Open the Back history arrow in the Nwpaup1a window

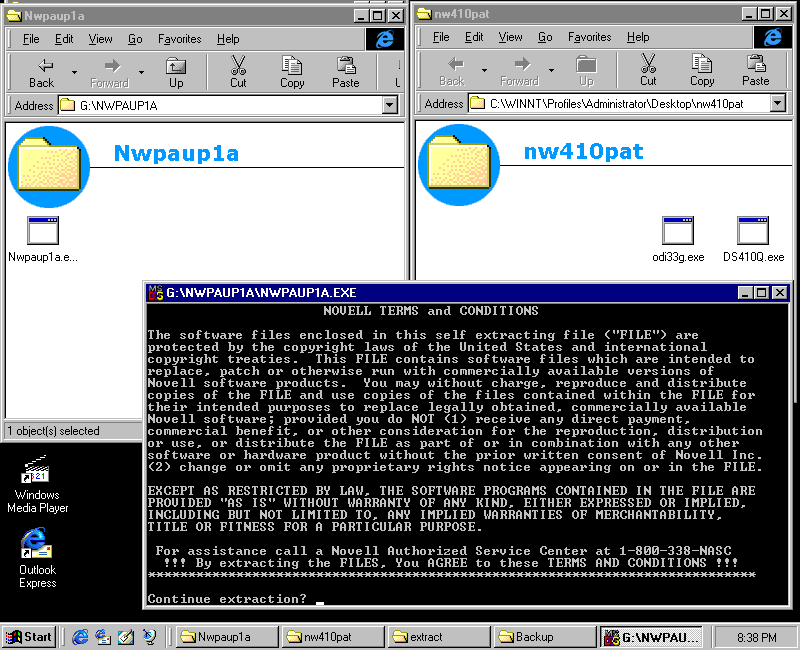pos(74,72)
